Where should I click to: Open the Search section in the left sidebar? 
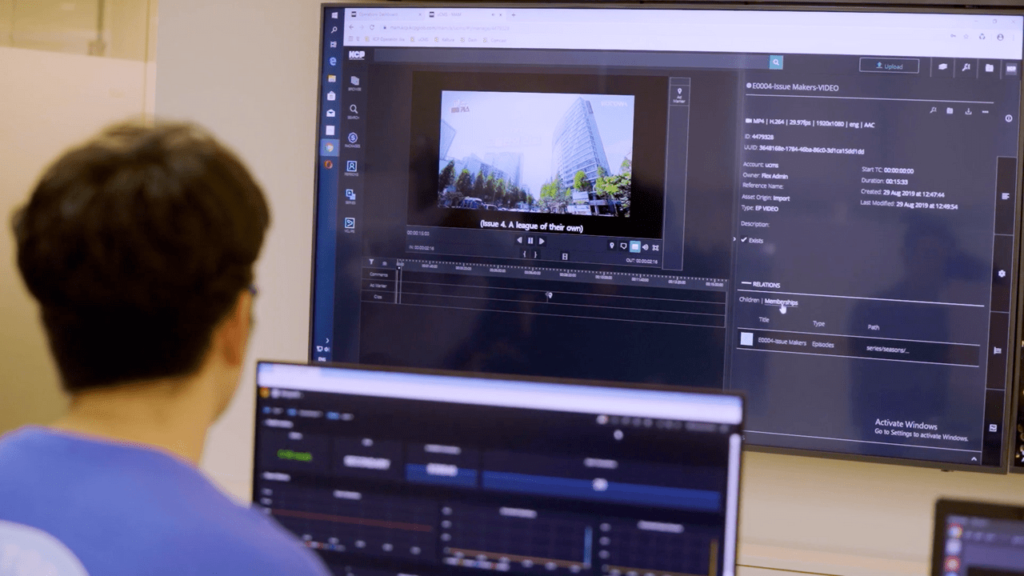pos(352,110)
